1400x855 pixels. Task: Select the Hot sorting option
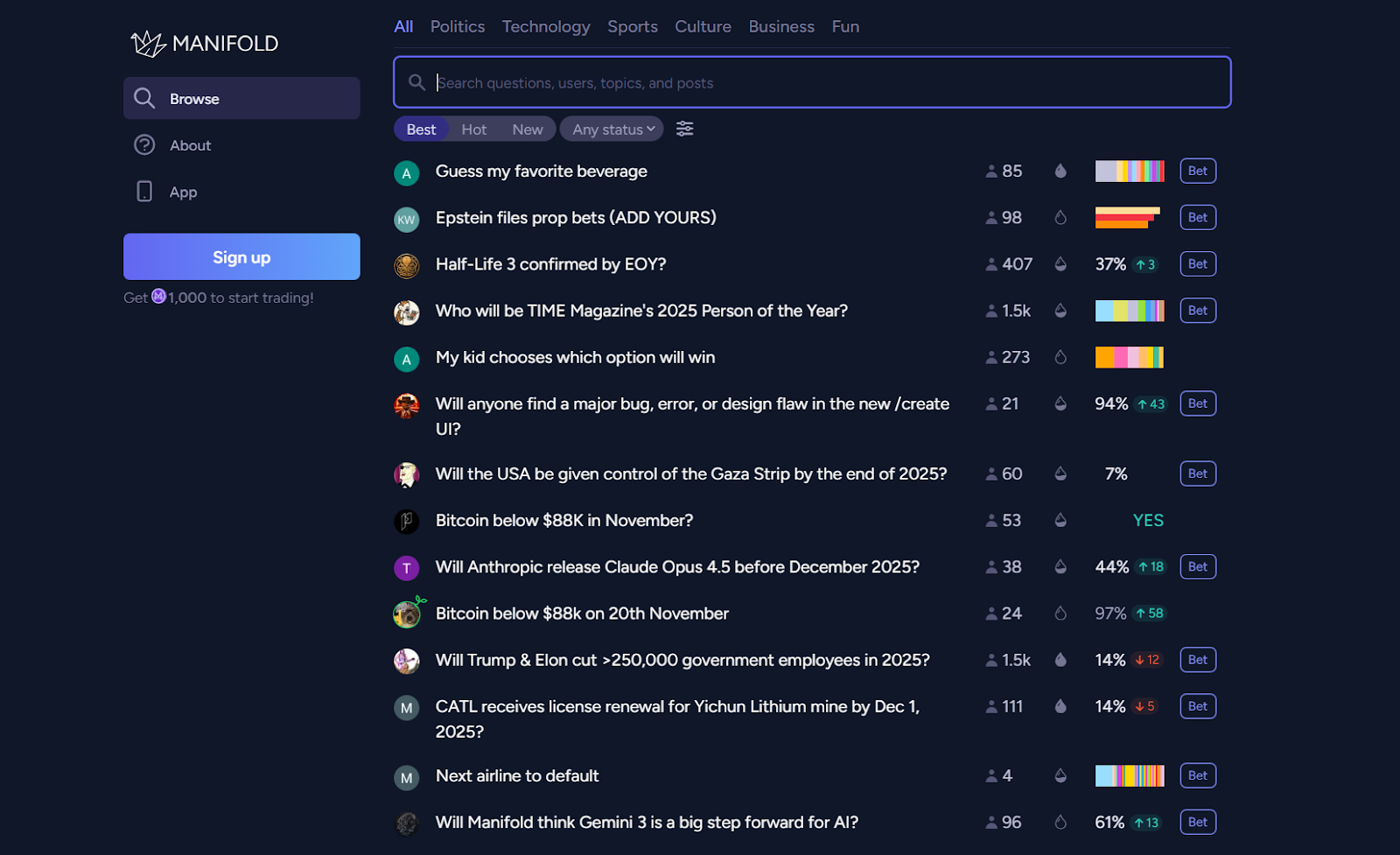[x=473, y=129]
